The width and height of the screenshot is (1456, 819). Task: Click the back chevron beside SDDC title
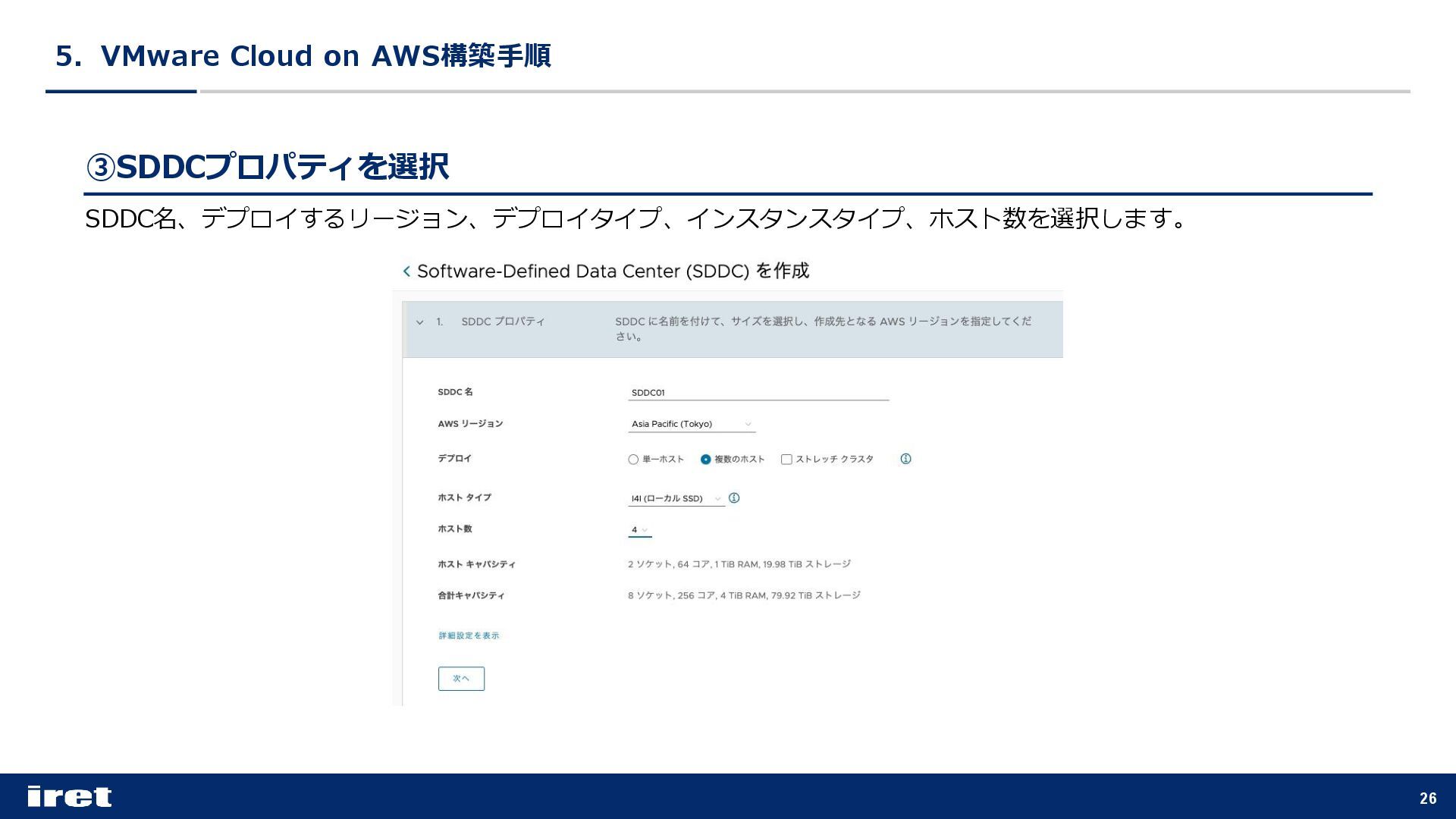(x=406, y=271)
